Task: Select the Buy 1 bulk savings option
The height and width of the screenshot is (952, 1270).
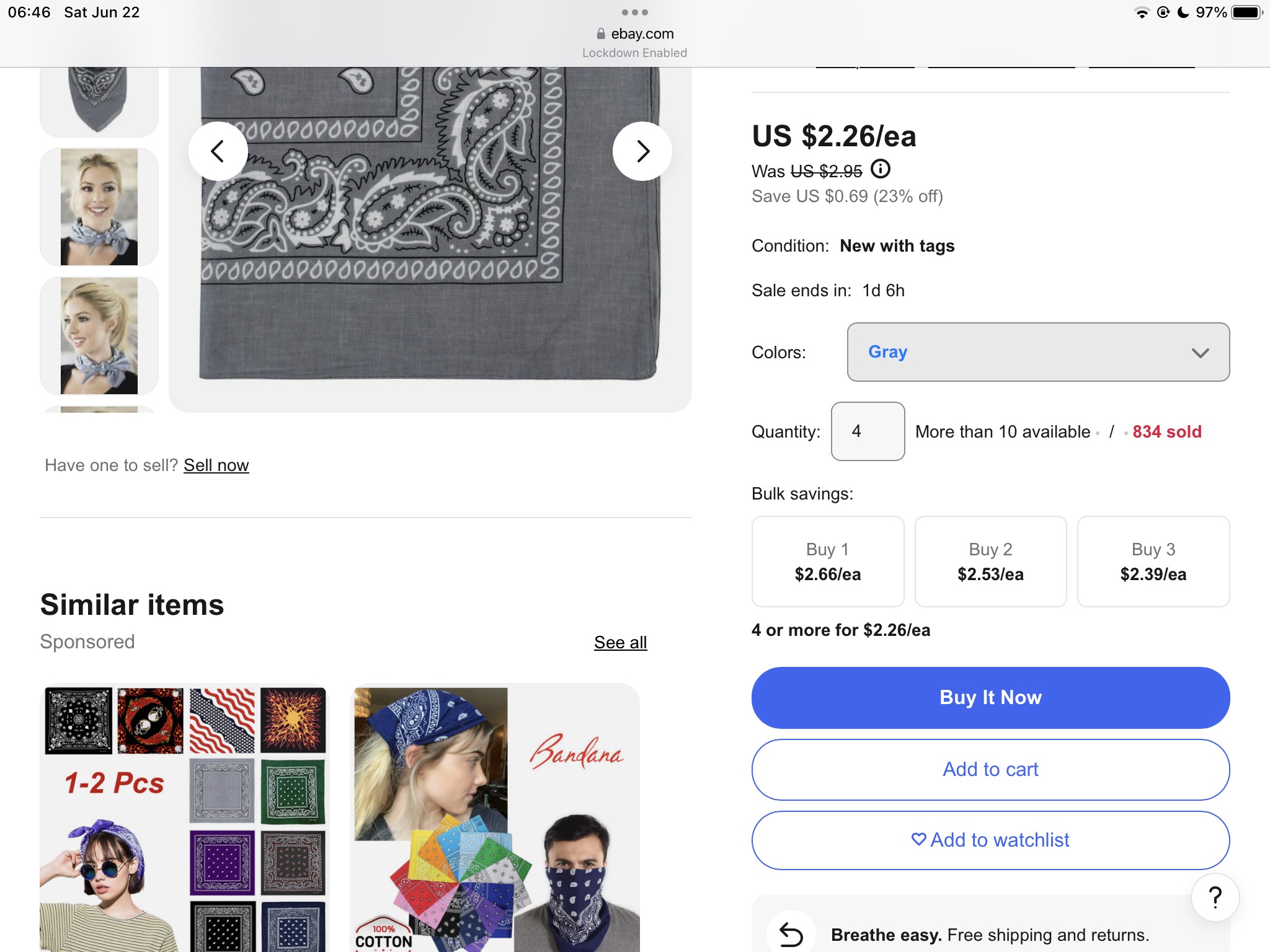Action: pyautogui.click(x=827, y=562)
